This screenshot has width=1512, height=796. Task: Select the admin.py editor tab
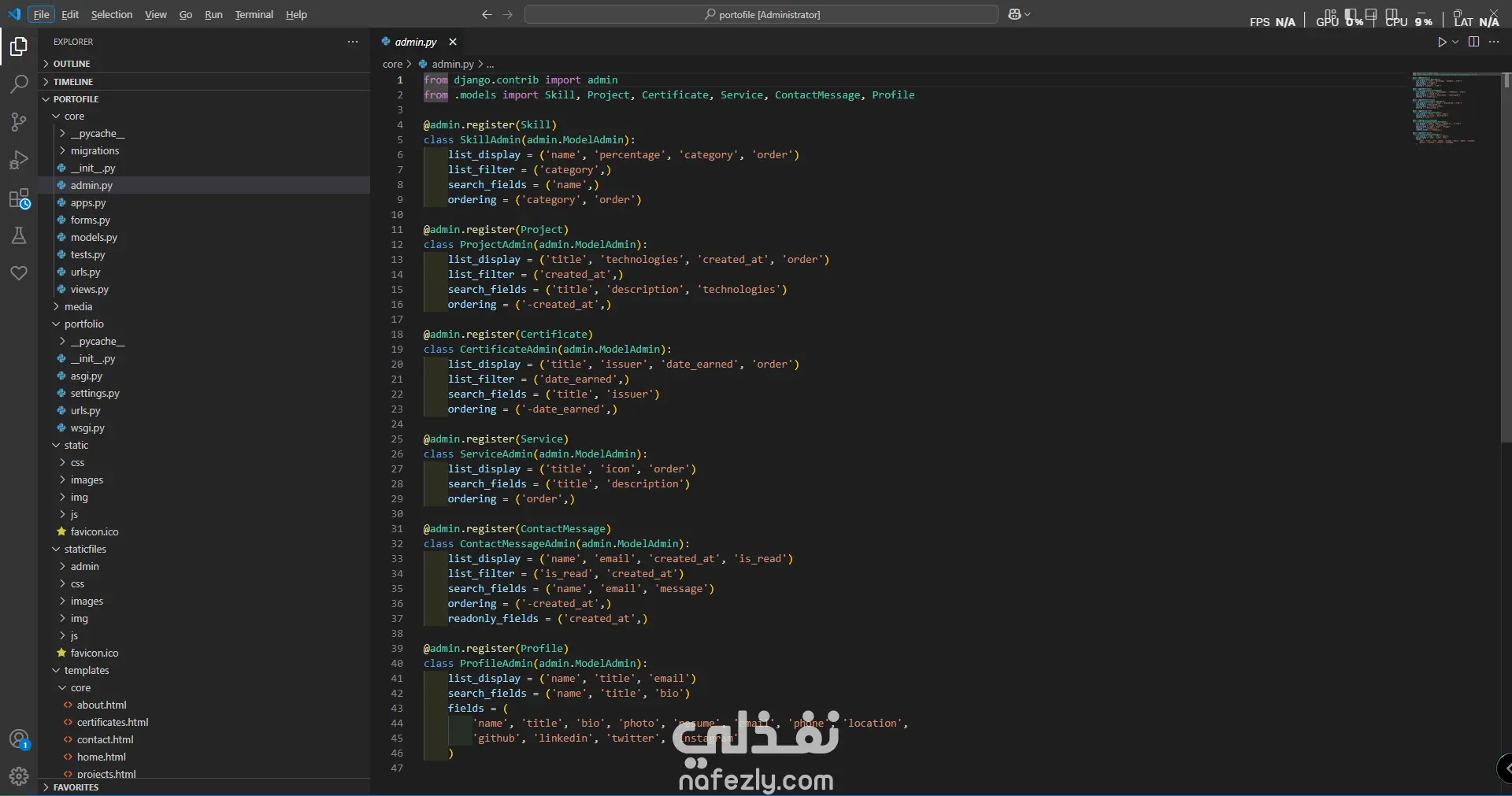416,42
